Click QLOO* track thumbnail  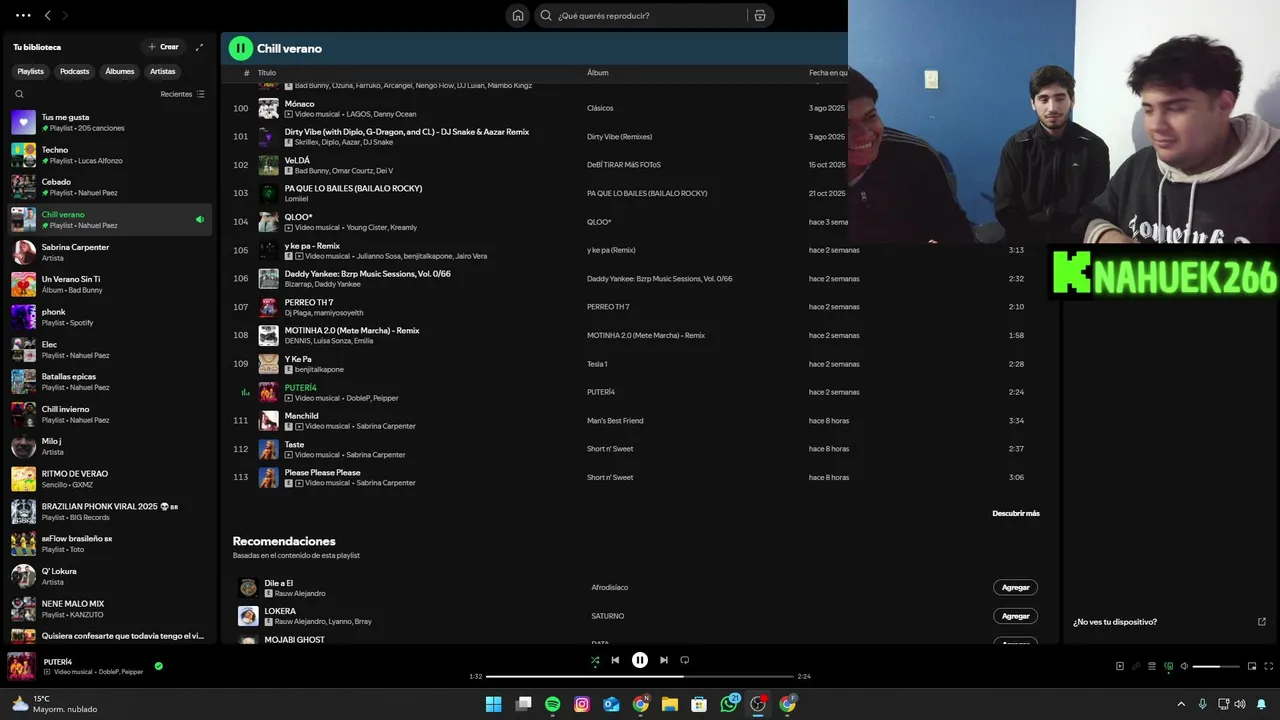click(268, 222)
